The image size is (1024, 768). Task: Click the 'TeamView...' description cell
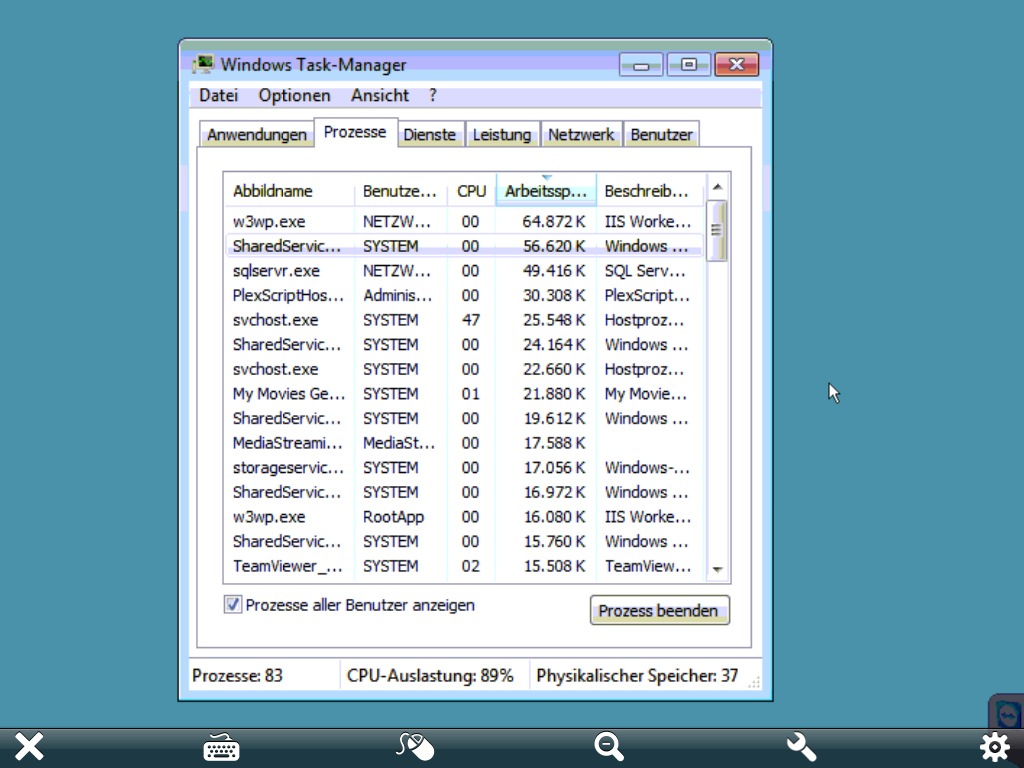[x=647, y=566]
